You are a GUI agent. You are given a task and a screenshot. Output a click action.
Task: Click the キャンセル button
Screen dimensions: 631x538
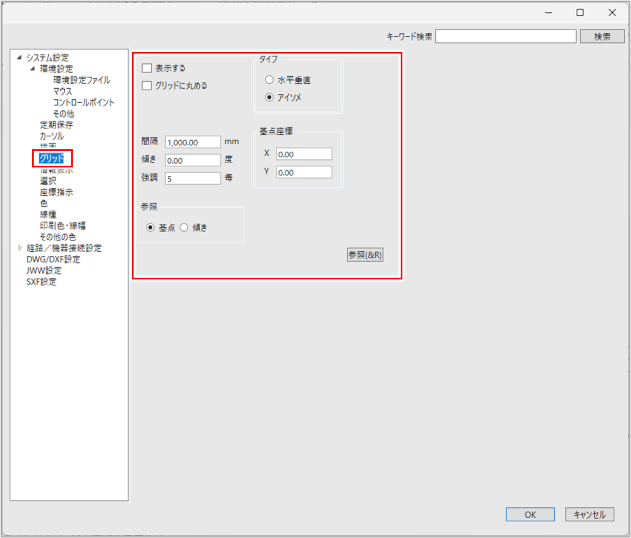tap(588, 514)
